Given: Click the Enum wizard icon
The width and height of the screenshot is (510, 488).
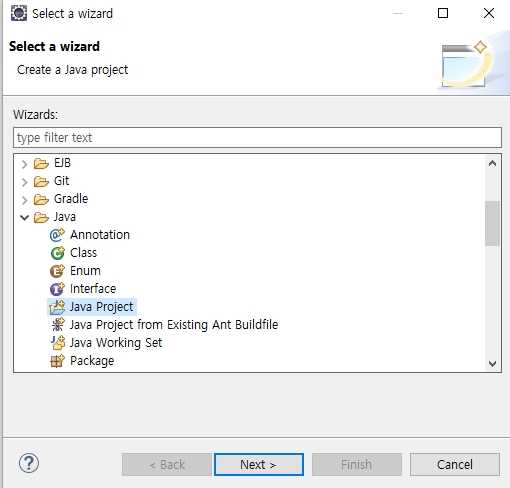Looking at the screenshot, I should point(57,271).
